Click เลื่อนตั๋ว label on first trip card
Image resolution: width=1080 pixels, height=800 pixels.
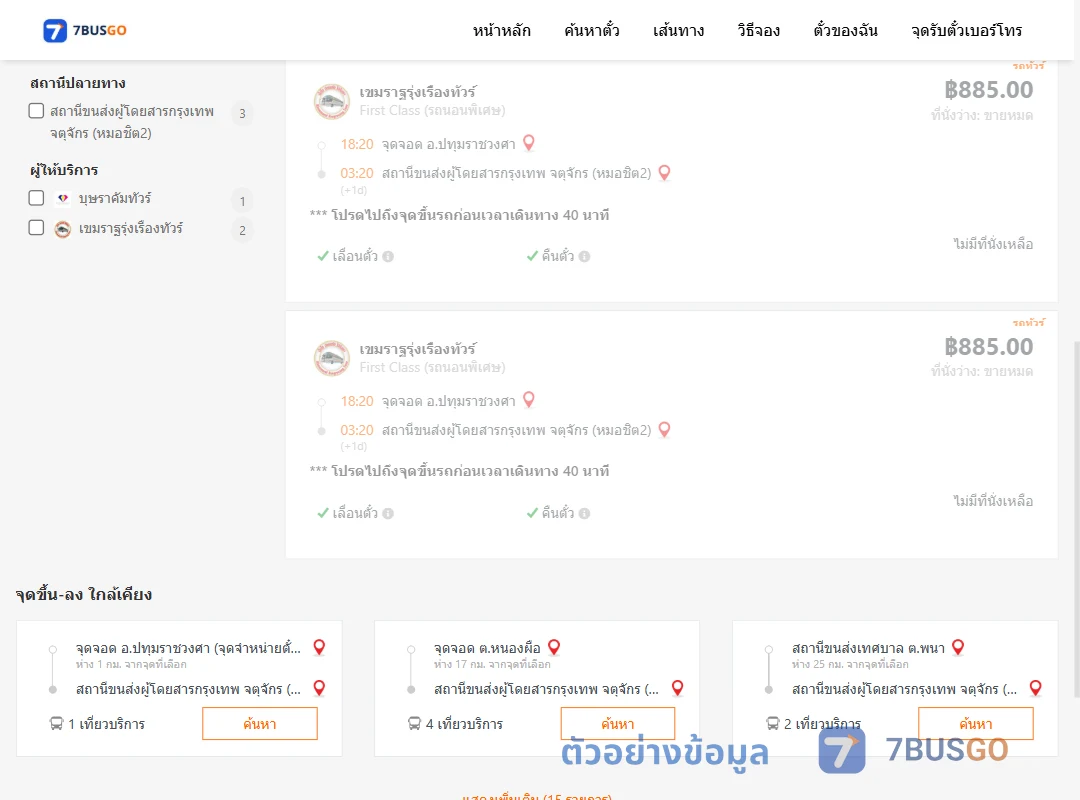(355, 256)
